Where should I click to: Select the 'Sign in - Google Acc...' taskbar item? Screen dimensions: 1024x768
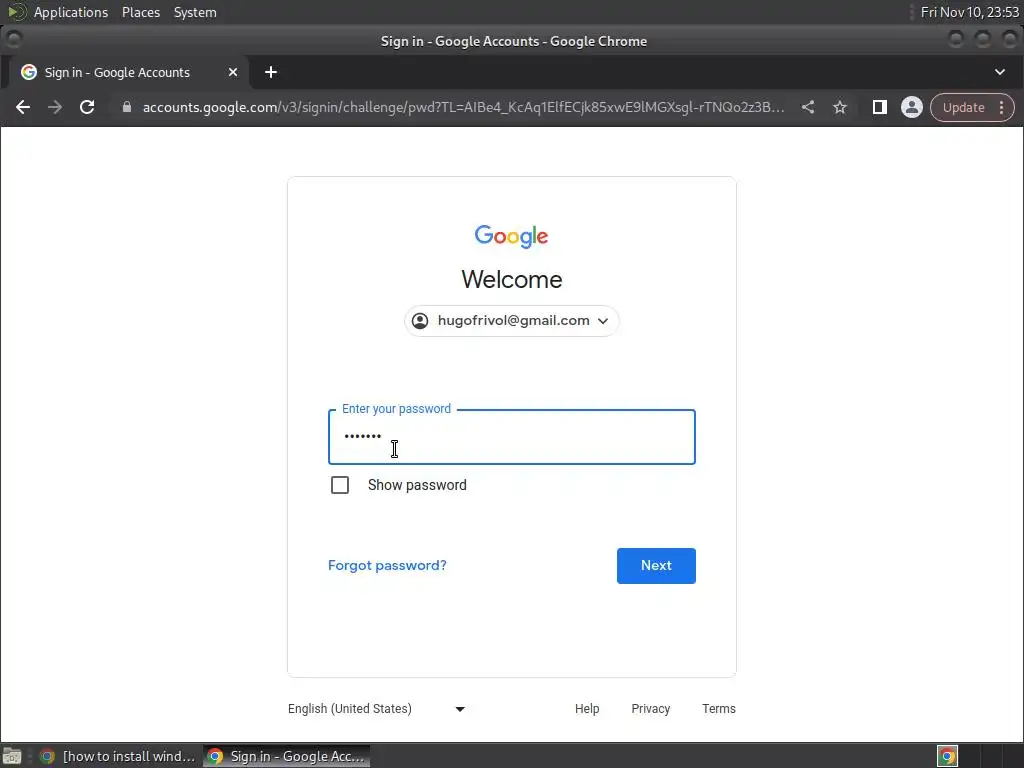[x=287, y=756]
